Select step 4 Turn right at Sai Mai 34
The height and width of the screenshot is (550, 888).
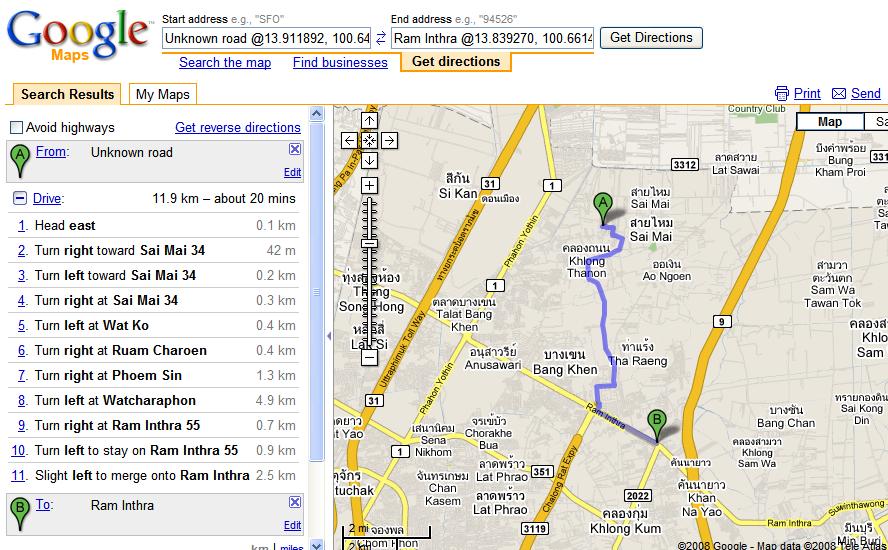point(153,300)
